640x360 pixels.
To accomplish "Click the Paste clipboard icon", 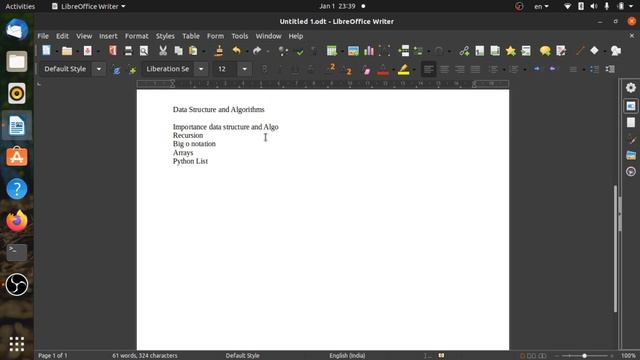I will (193, 51).
